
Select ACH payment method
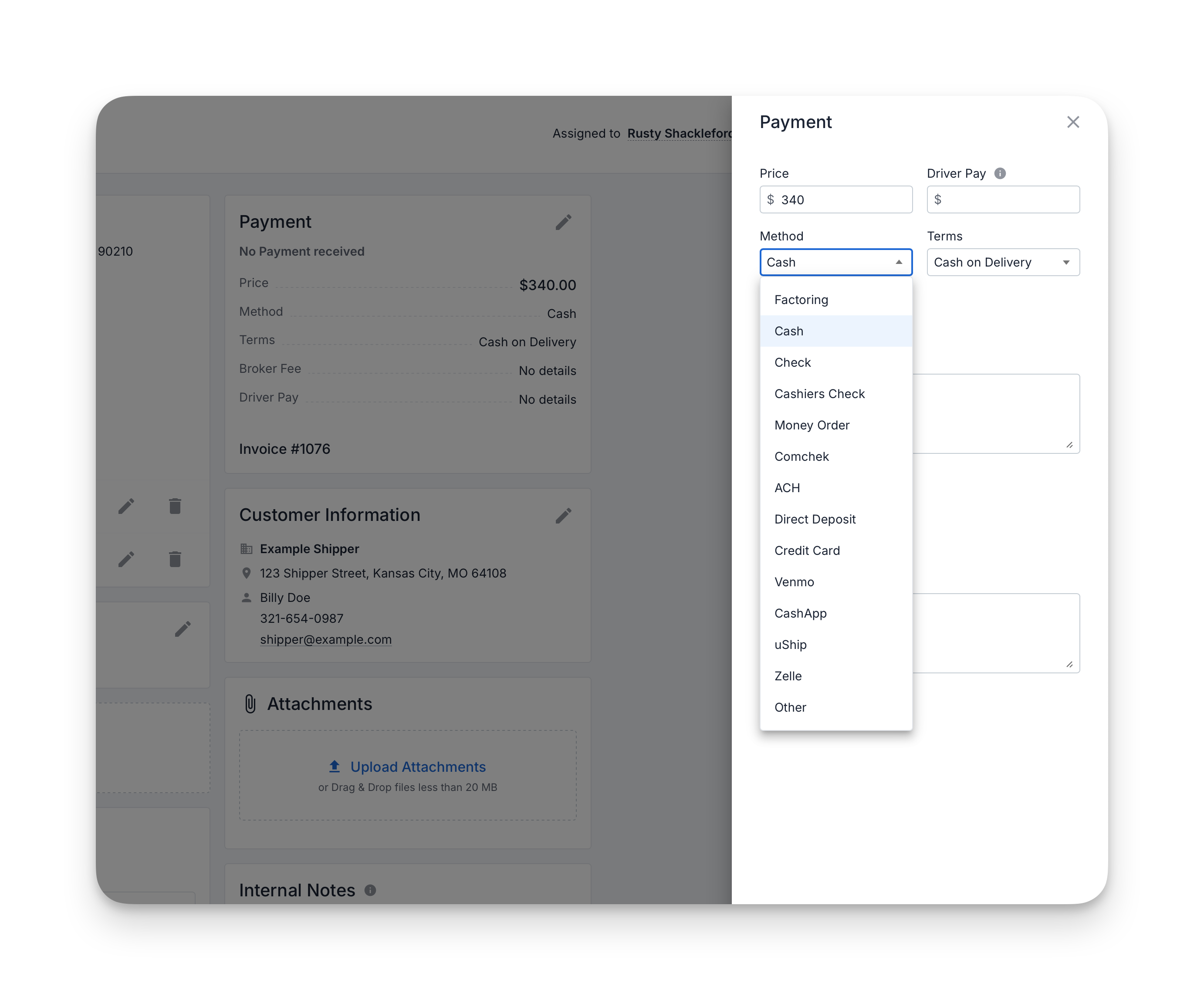(x=836, y=488)
